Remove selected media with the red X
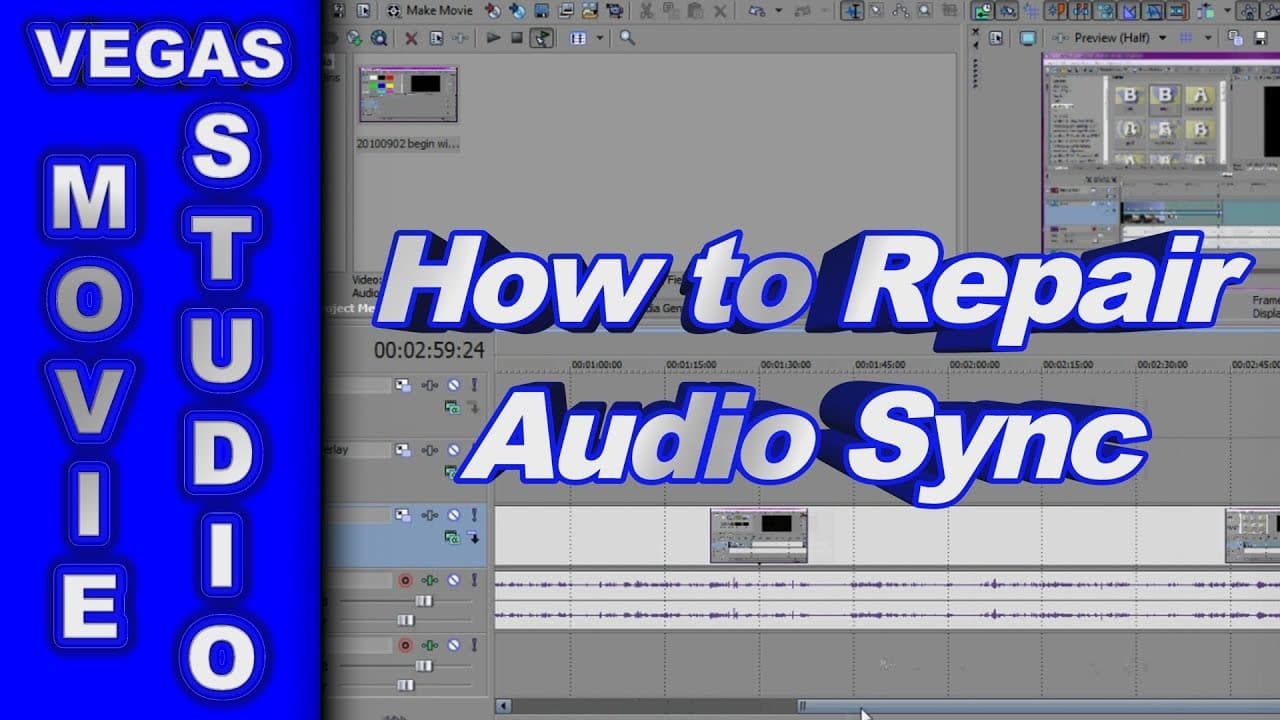Screen dimensions: 1280x720 pyautogui.click(x=411, y=38)
